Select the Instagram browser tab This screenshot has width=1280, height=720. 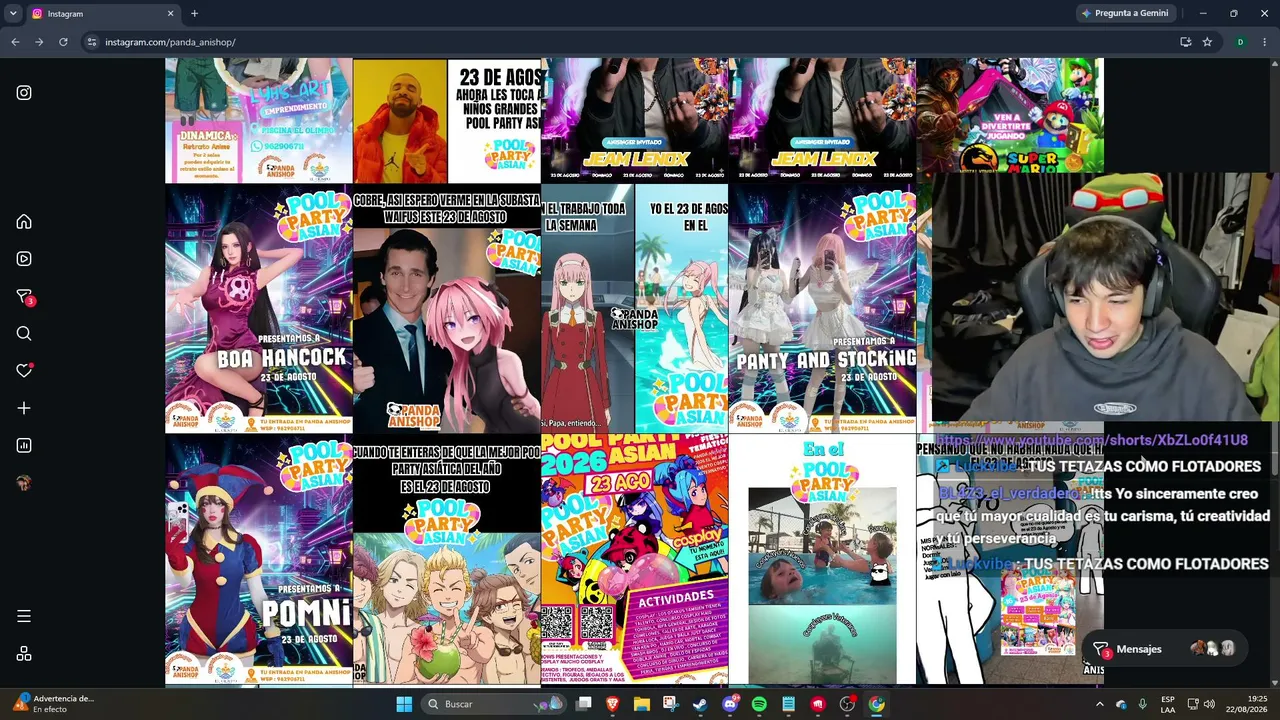click(103, 14)
